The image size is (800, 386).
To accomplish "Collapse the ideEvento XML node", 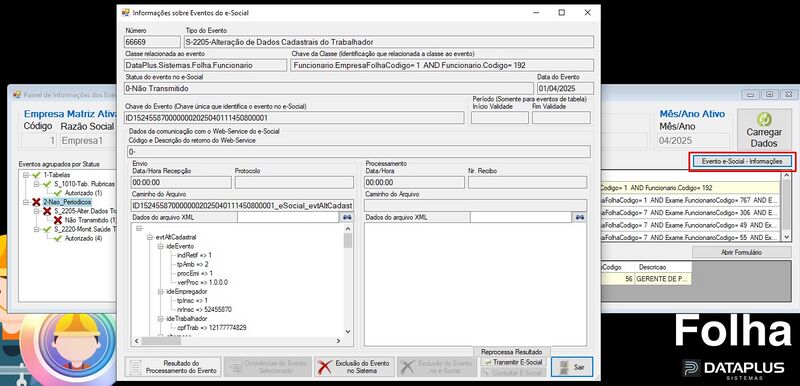I will click(x=160, y=246).
